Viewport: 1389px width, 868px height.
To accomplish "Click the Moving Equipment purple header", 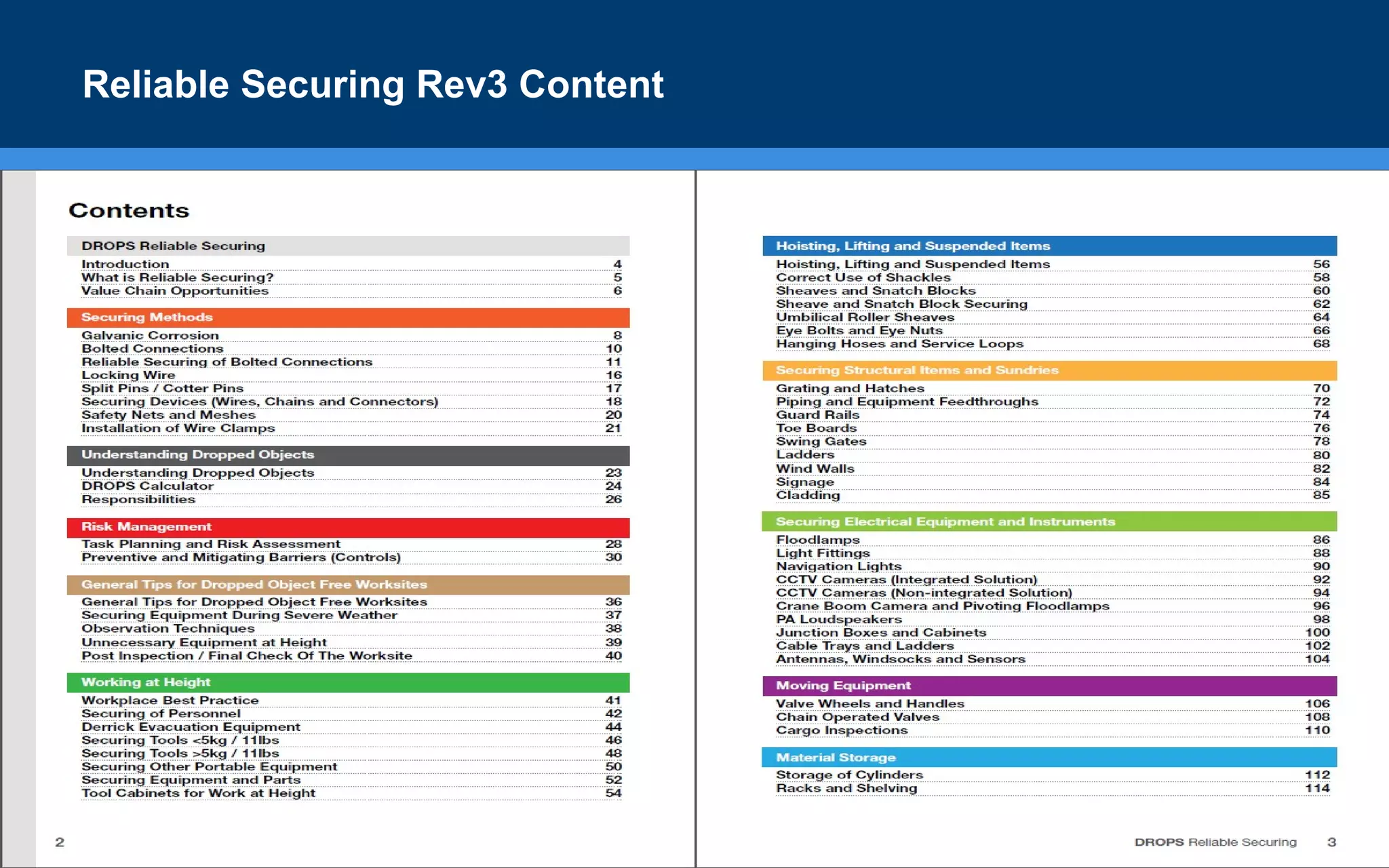I will coord(843,686).
